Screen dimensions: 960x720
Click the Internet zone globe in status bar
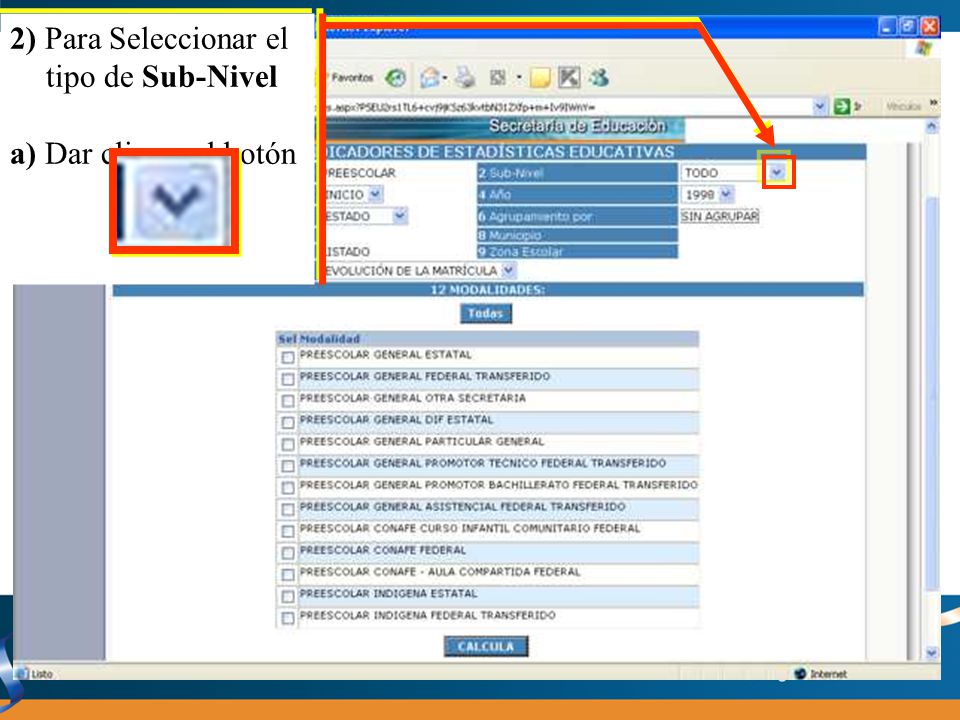[800, 673]
